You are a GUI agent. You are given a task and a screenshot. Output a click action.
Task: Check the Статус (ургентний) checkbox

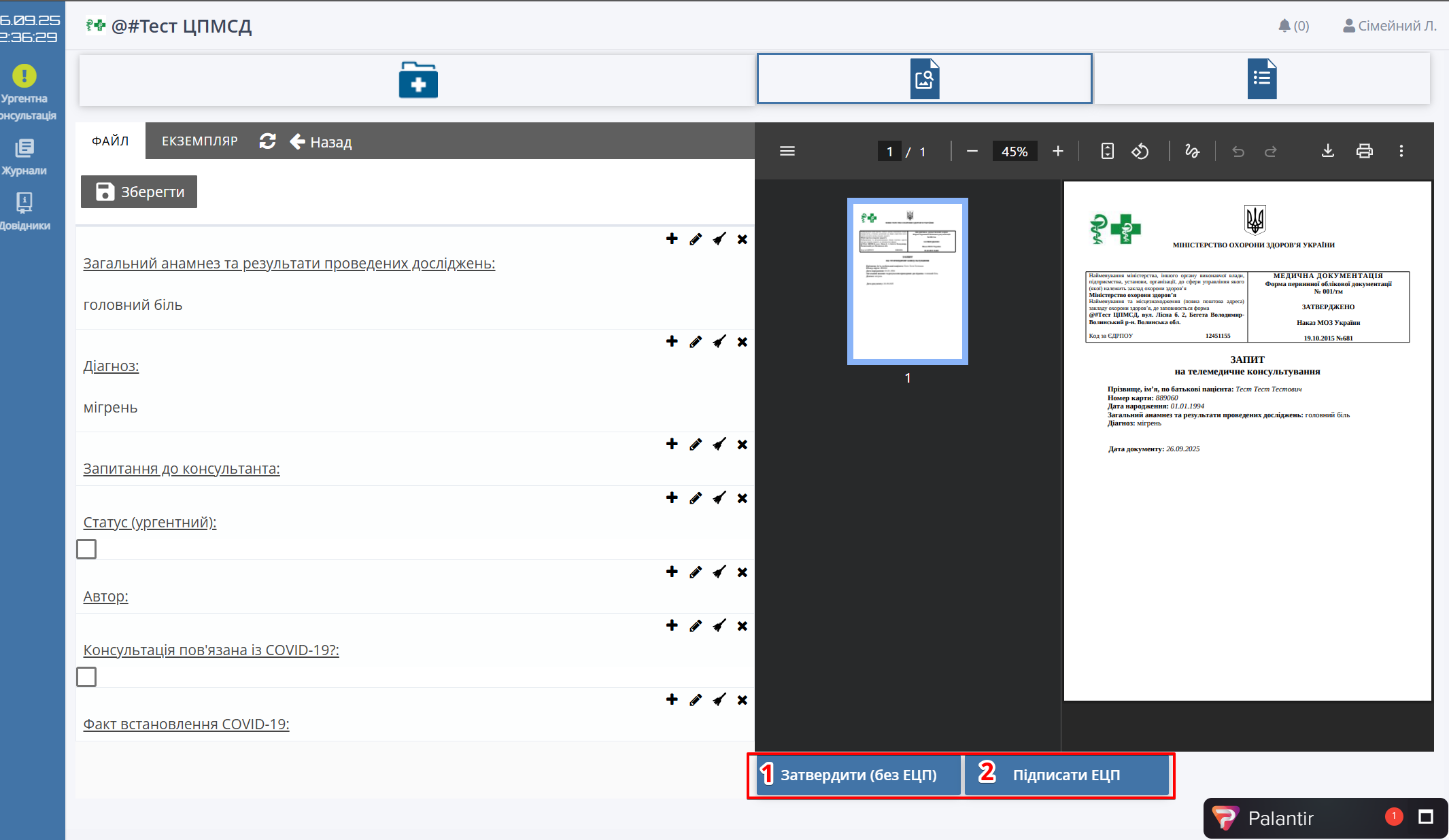coord(86,548)
